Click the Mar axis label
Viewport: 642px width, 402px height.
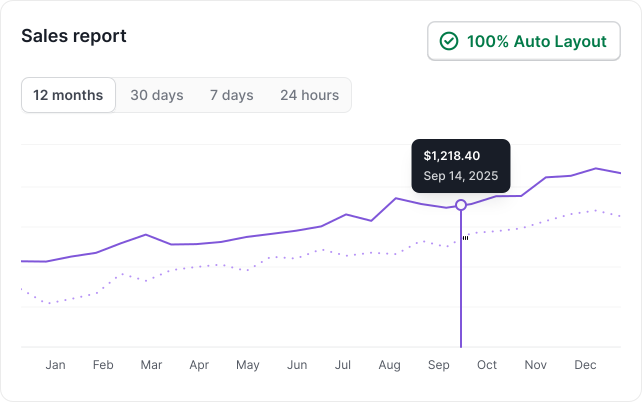(x=151, y=365)
